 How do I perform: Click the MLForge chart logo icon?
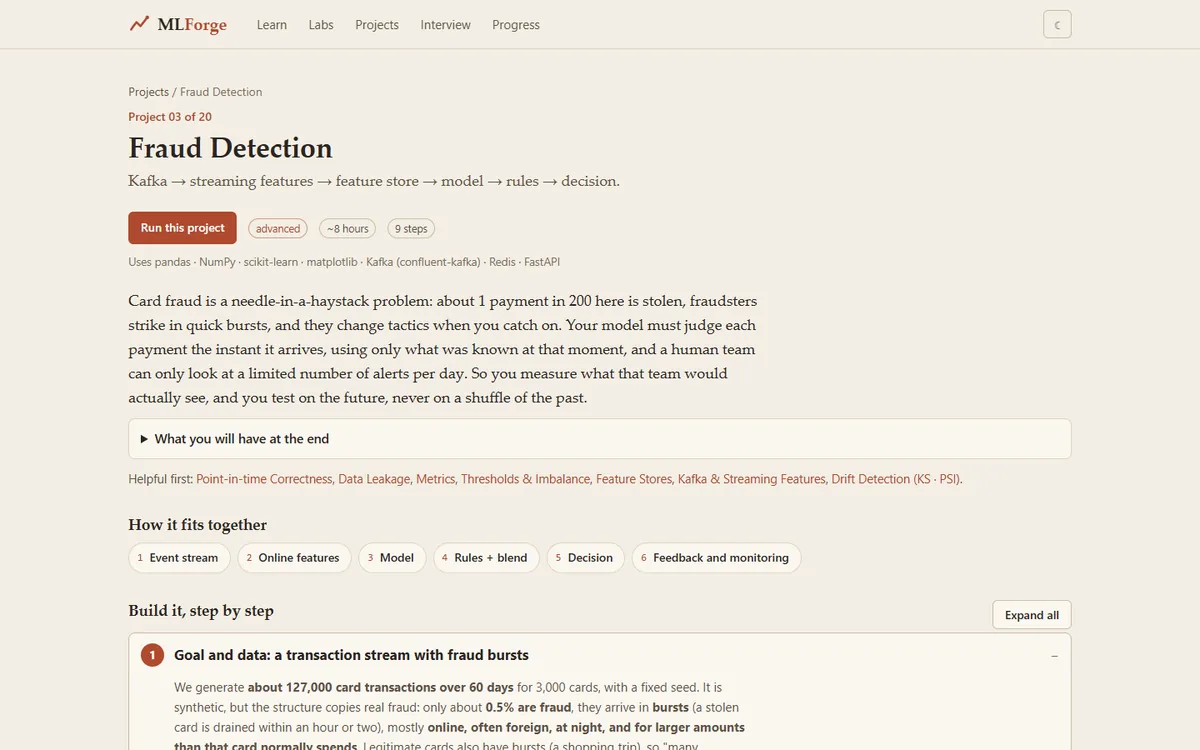(139, 24)
